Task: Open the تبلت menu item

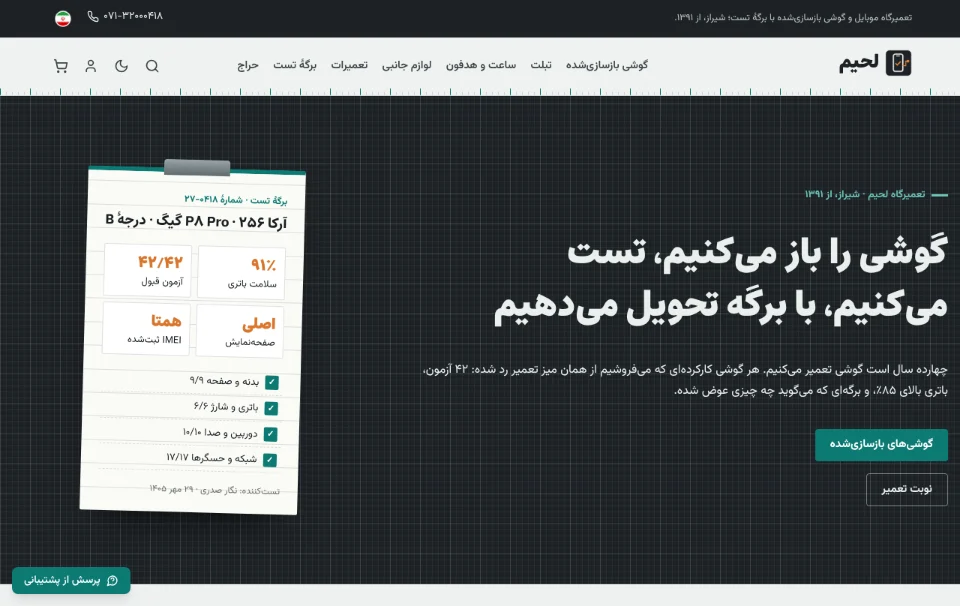Action: (541, 65)
